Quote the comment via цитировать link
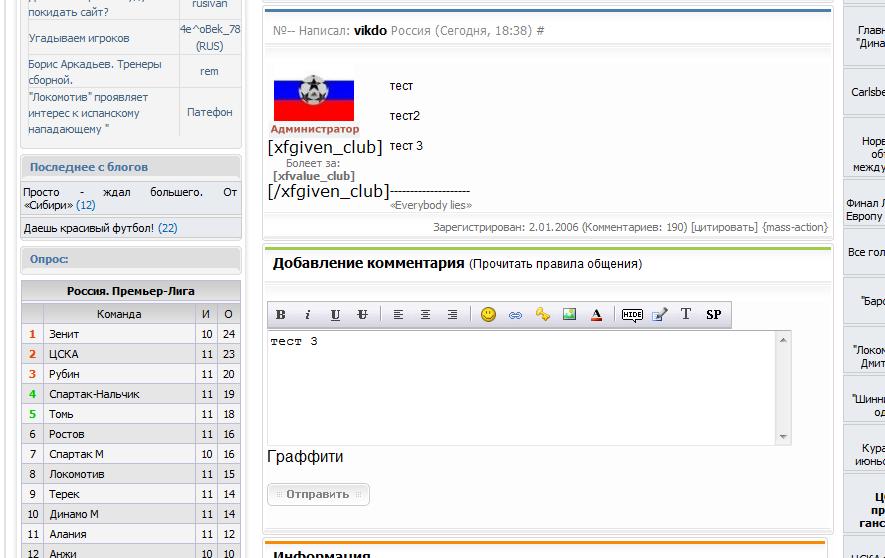 (724, 227)
